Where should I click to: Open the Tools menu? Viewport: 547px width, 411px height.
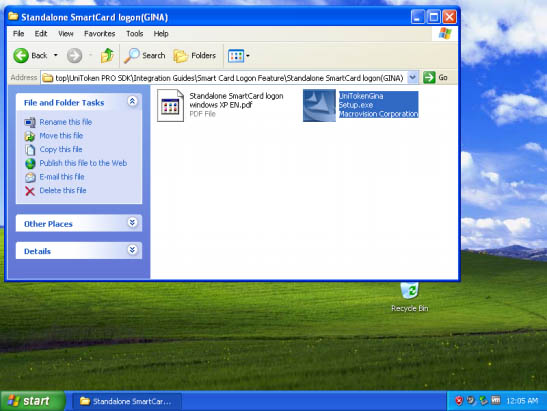pos(135,34)
